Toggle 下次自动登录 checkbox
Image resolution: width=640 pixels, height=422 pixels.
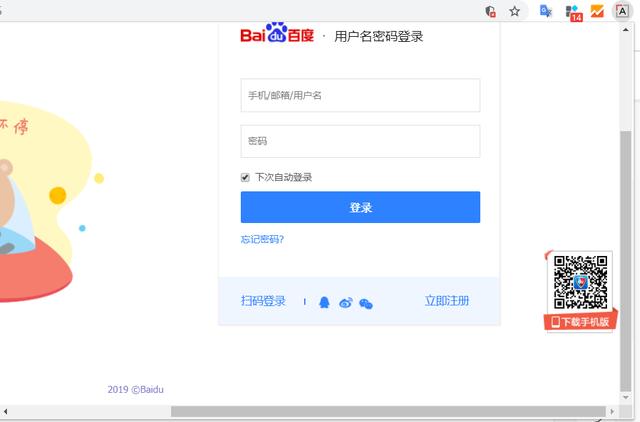coord(245,178)
